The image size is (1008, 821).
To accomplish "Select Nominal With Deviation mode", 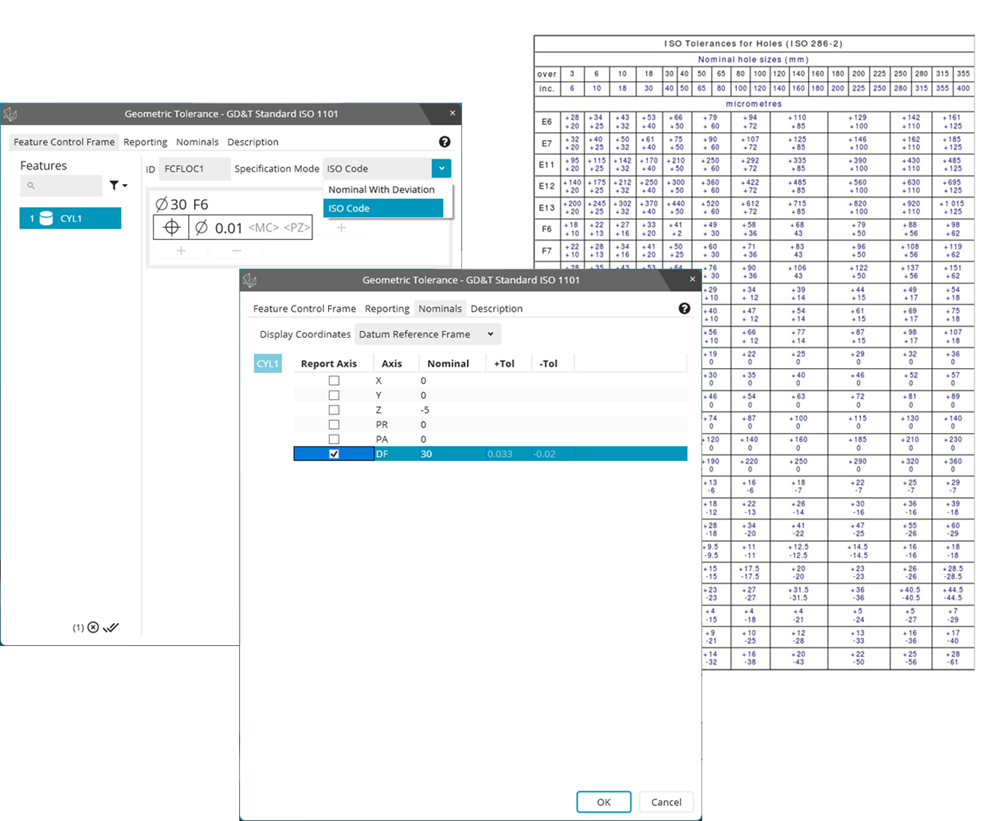I will tap(382, 189).
